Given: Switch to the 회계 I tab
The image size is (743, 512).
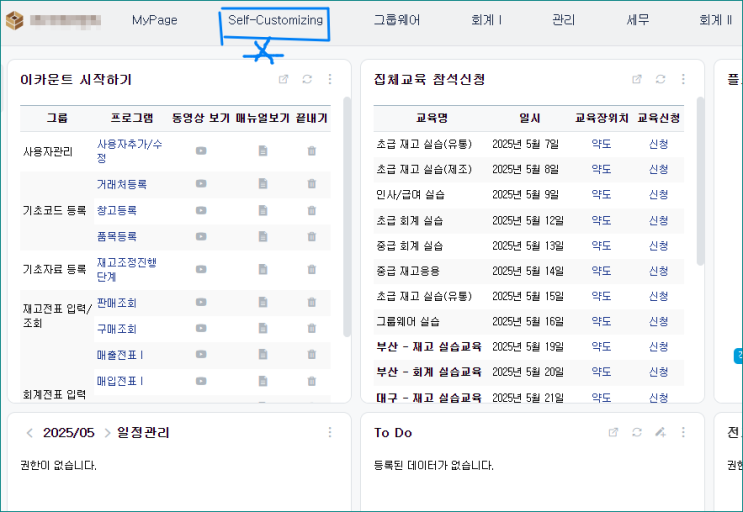Looking at the screenshot, I should click(x=486, y=20).
